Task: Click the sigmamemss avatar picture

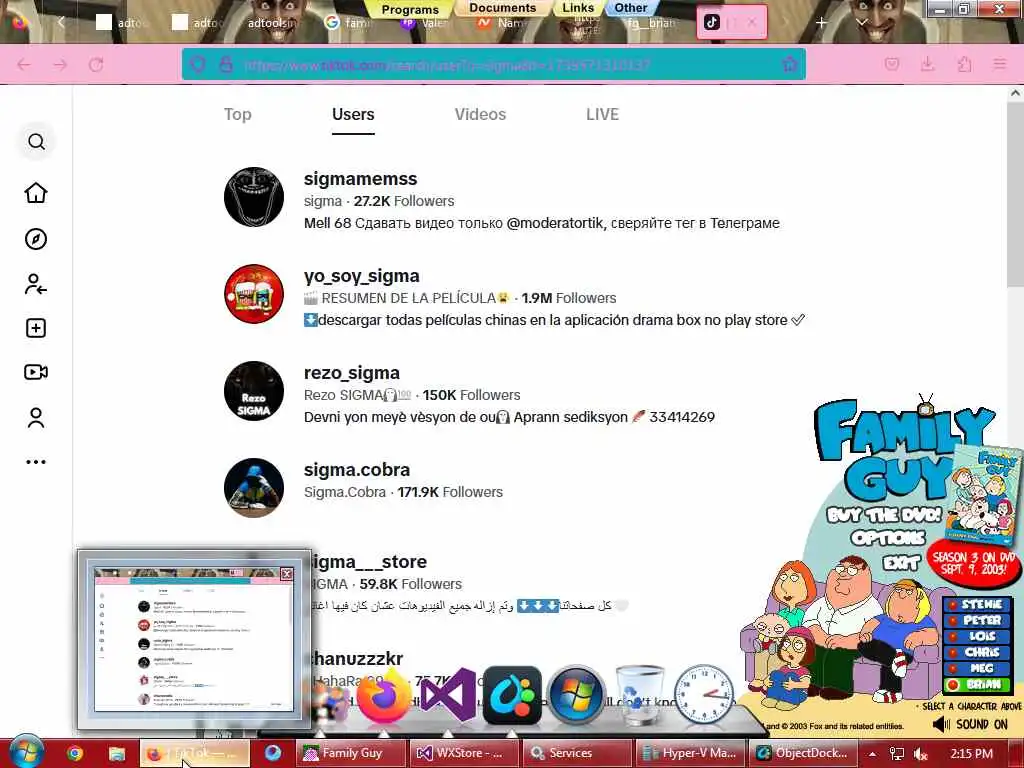Action: (x=254, y=197)
